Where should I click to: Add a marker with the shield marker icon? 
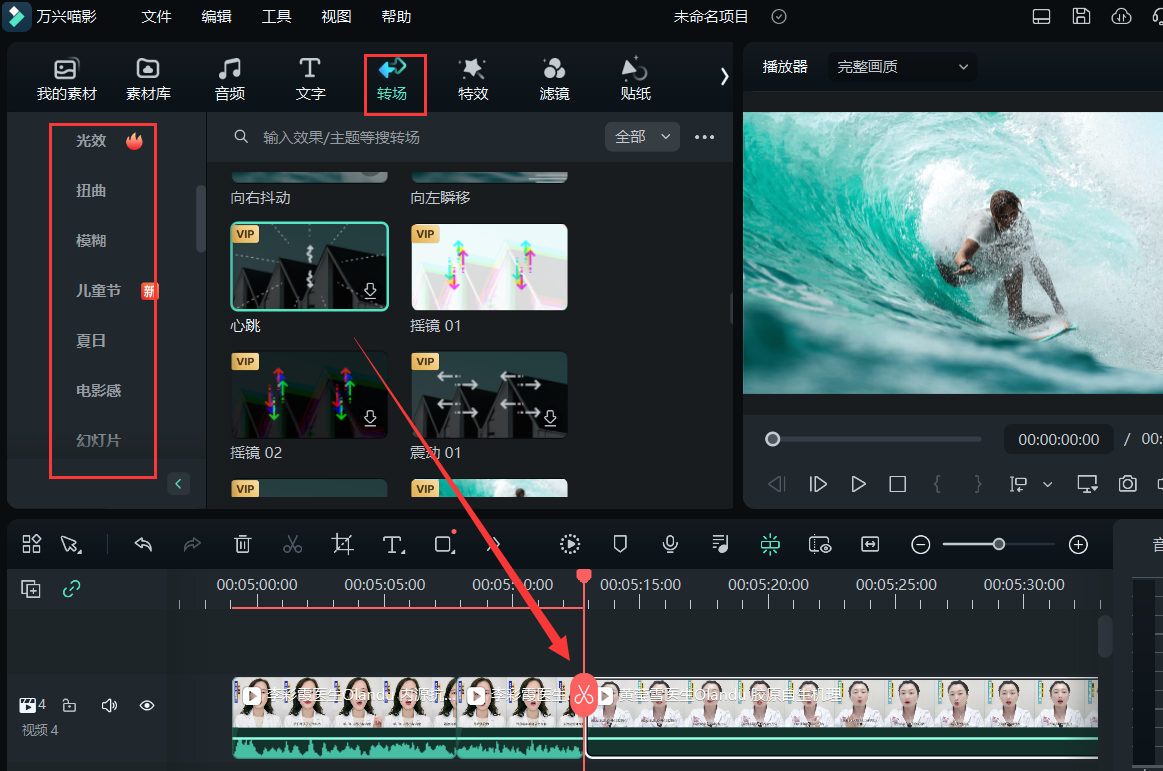point(620,544)
